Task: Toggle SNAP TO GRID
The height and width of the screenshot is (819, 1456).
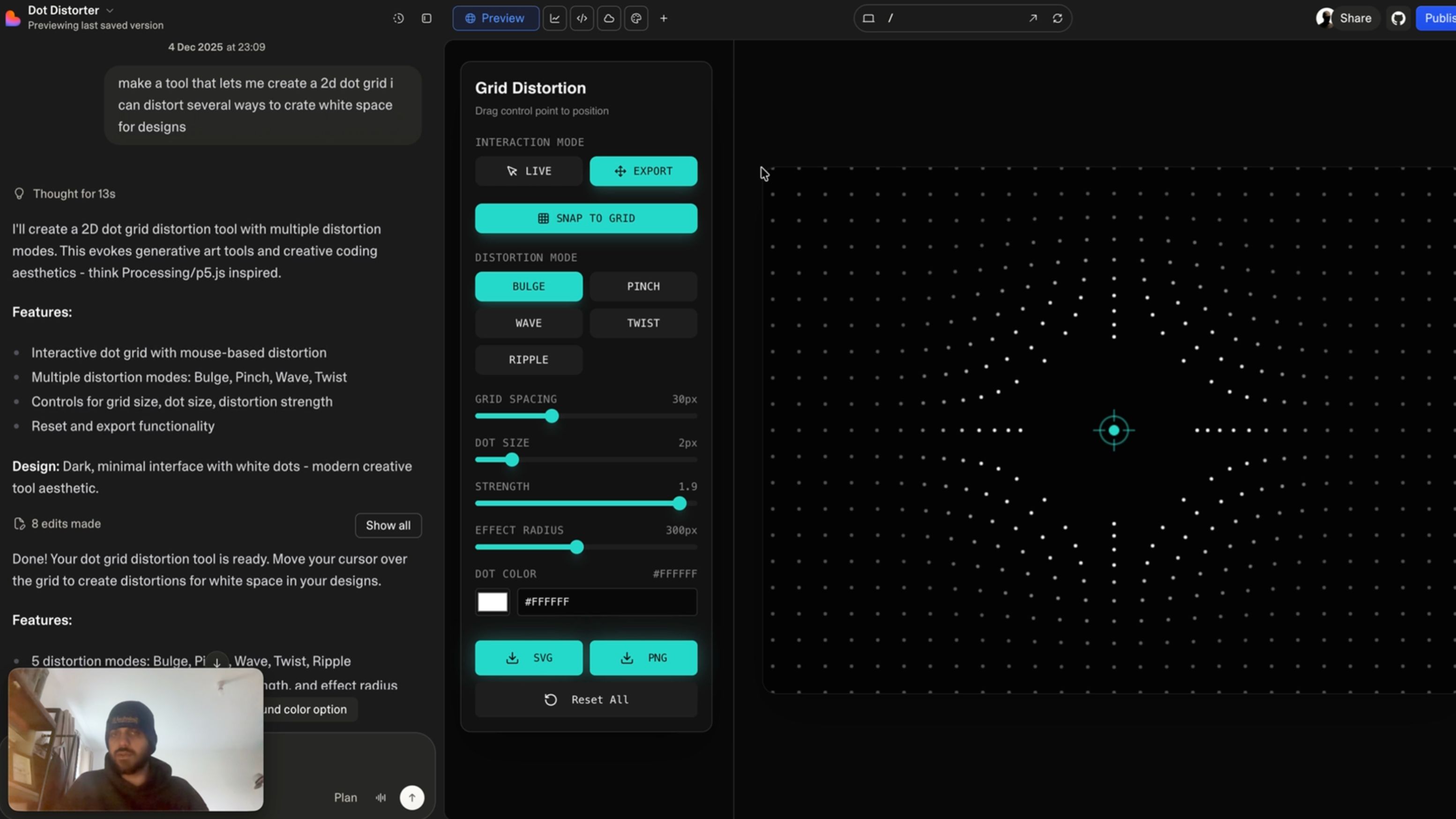Action: coord(586,218)
